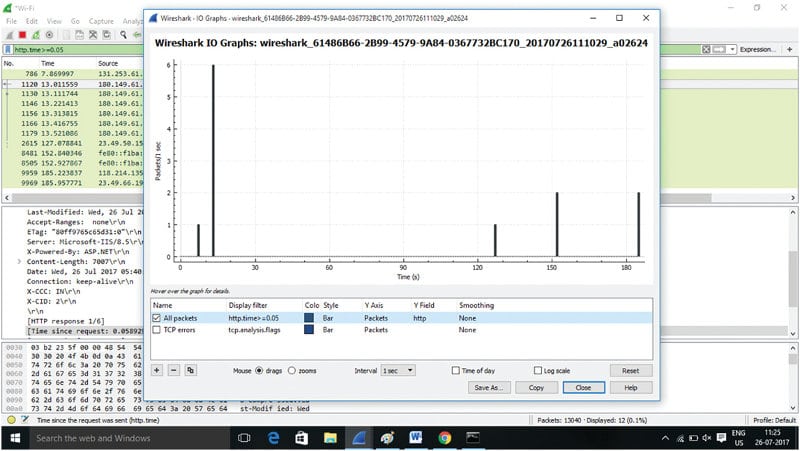Image resolution: width=800 pixels, height=451 pixels.
Task: Select the zooms mouse radio button
Action: pos(292,370)
